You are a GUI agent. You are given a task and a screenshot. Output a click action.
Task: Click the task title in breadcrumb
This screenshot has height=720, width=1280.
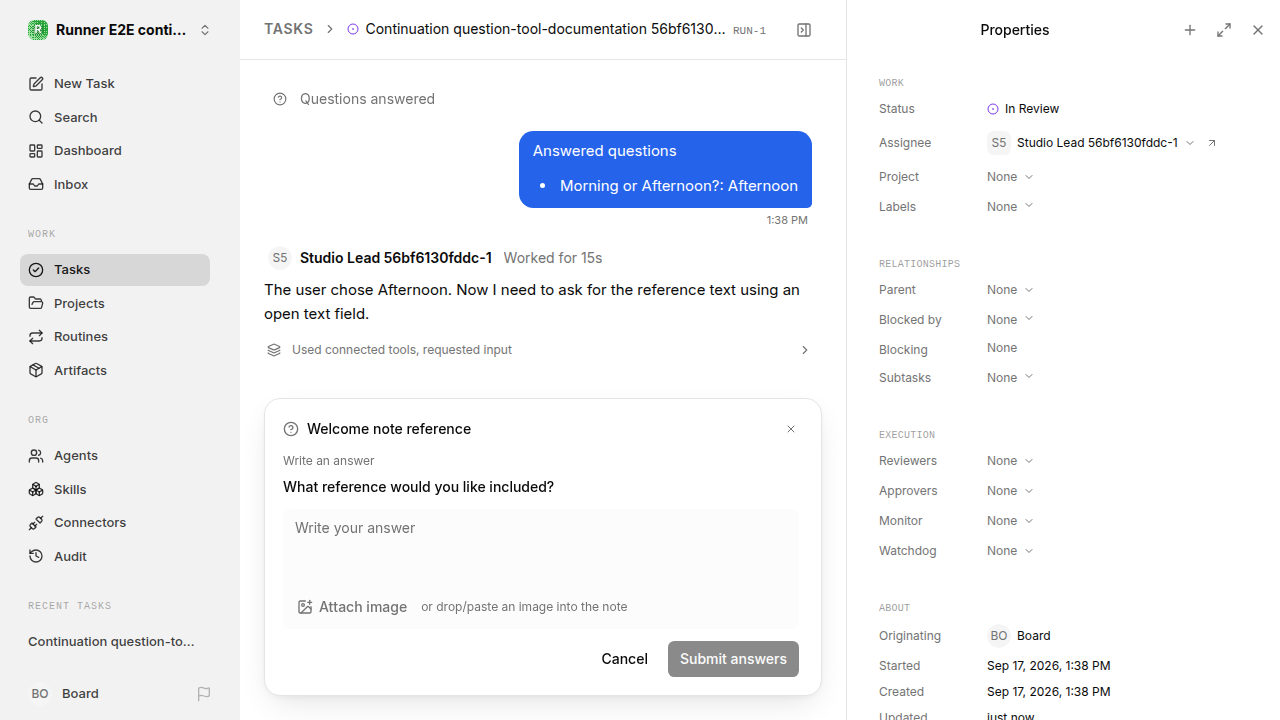point(545,29)
